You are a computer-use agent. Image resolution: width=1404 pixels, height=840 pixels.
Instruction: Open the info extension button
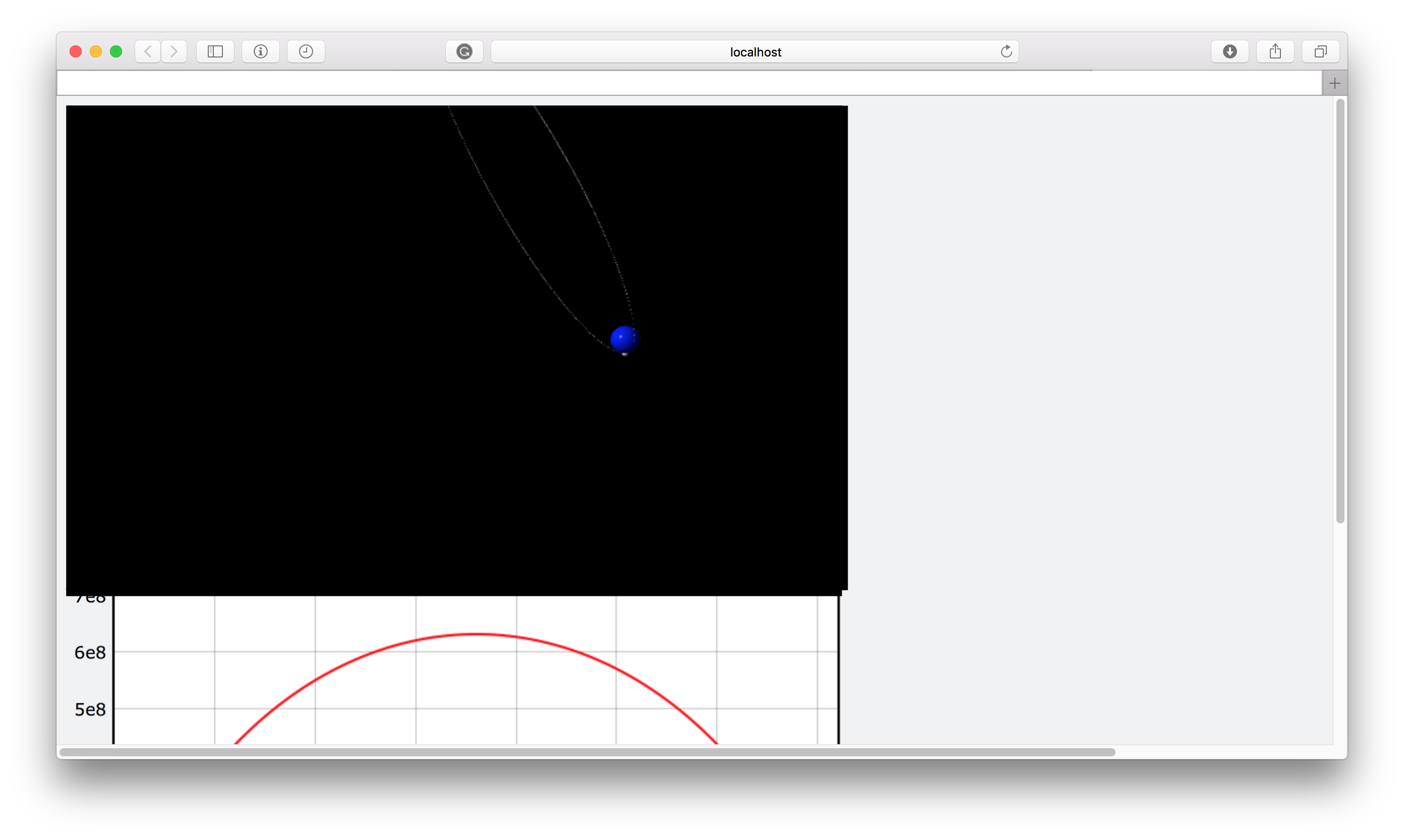[260, 51]
